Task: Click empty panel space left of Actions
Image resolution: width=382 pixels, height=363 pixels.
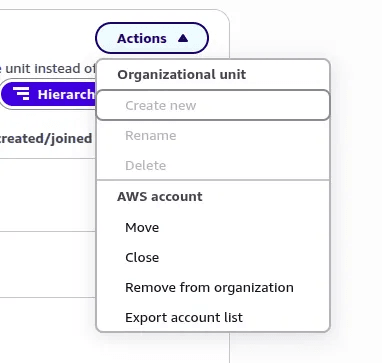Action: click(x=47, y=38)
